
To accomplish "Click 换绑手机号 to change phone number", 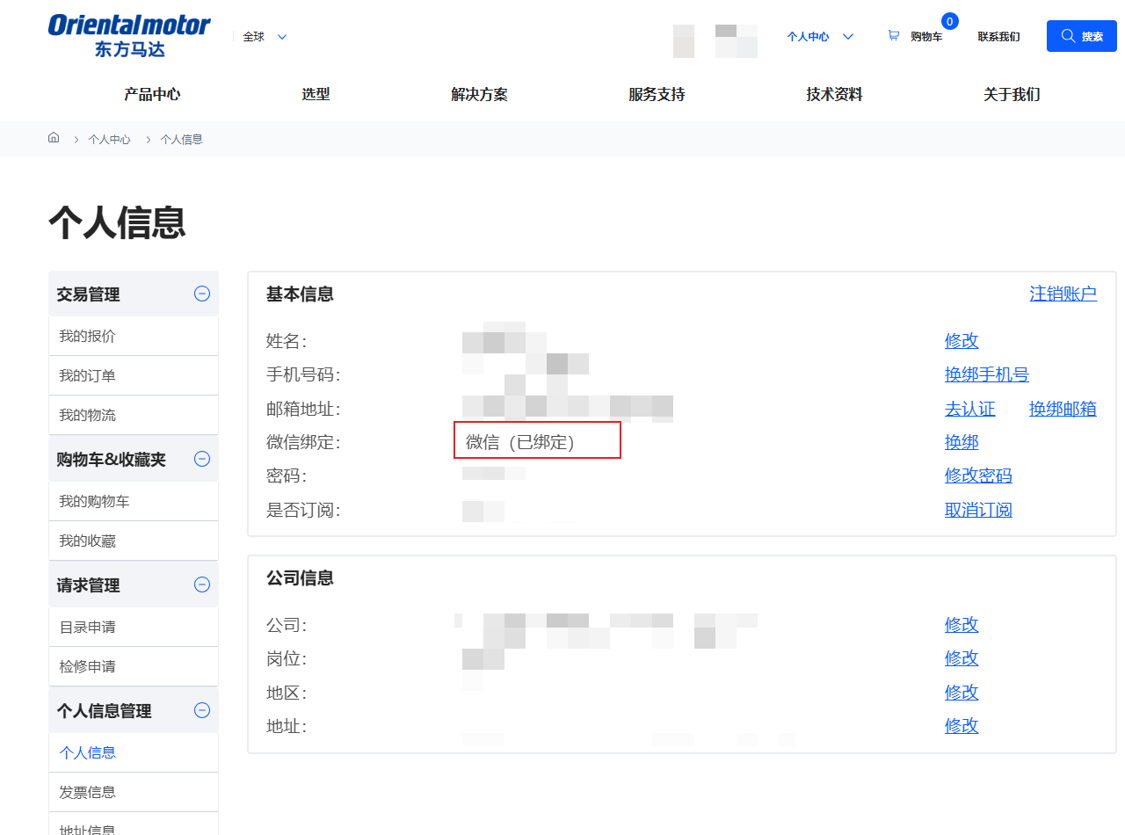I will click(986, 374).
